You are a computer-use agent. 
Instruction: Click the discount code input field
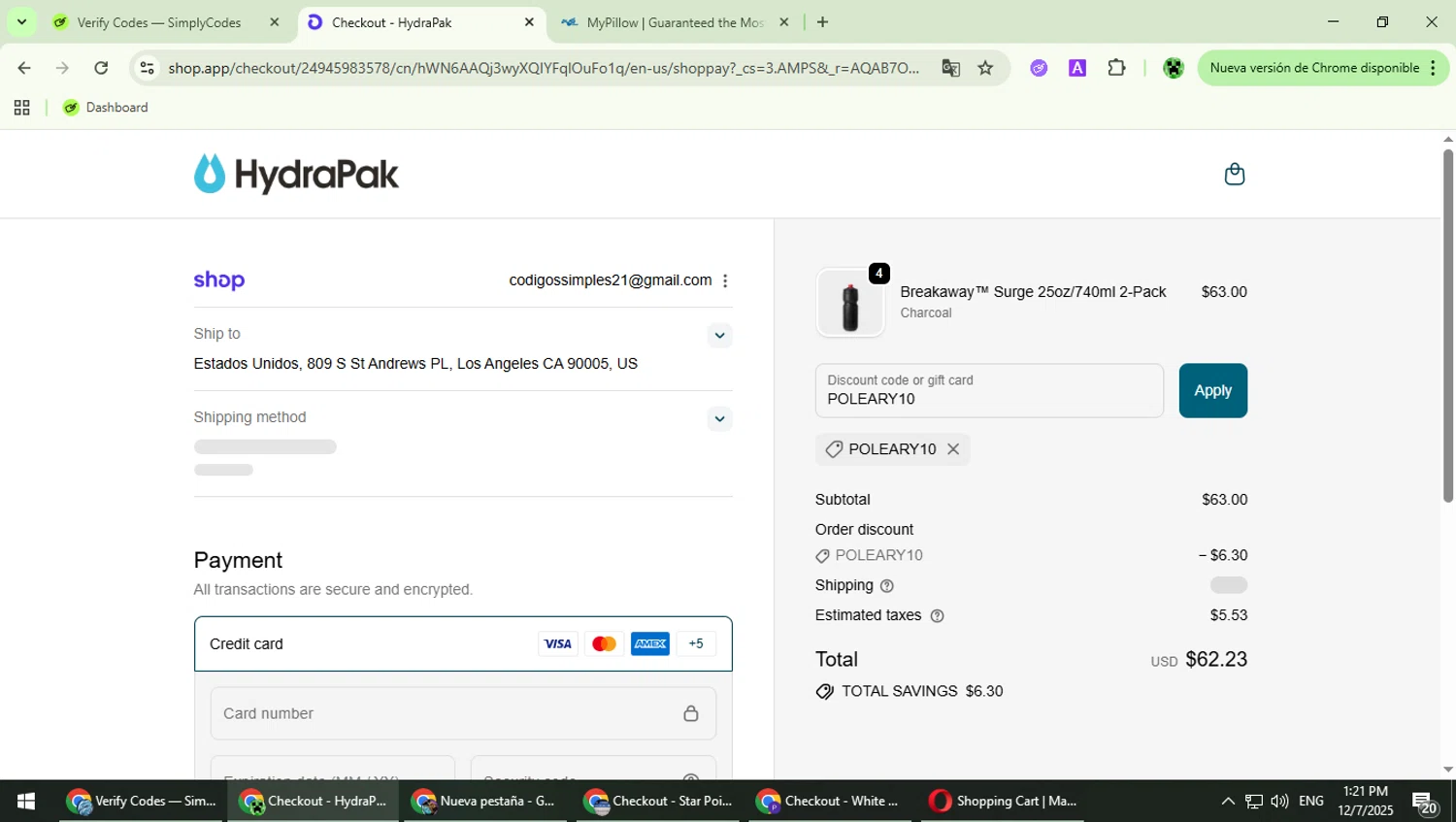point(989,391)
